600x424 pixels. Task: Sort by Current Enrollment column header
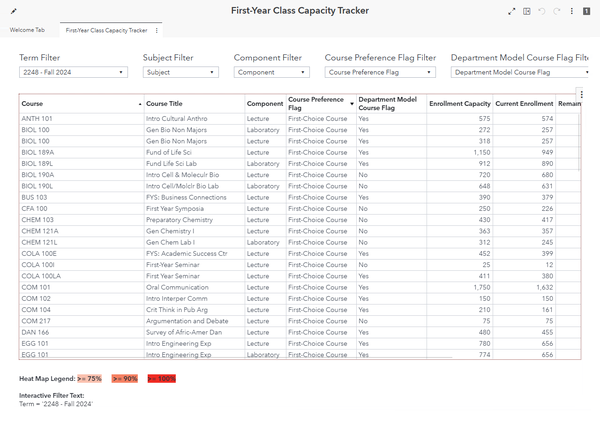coord(524,104)
